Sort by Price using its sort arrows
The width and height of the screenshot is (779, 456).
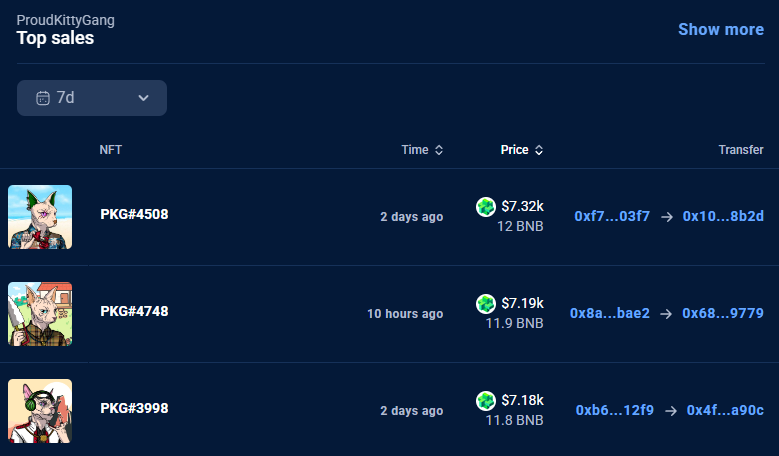pos(539,150)
